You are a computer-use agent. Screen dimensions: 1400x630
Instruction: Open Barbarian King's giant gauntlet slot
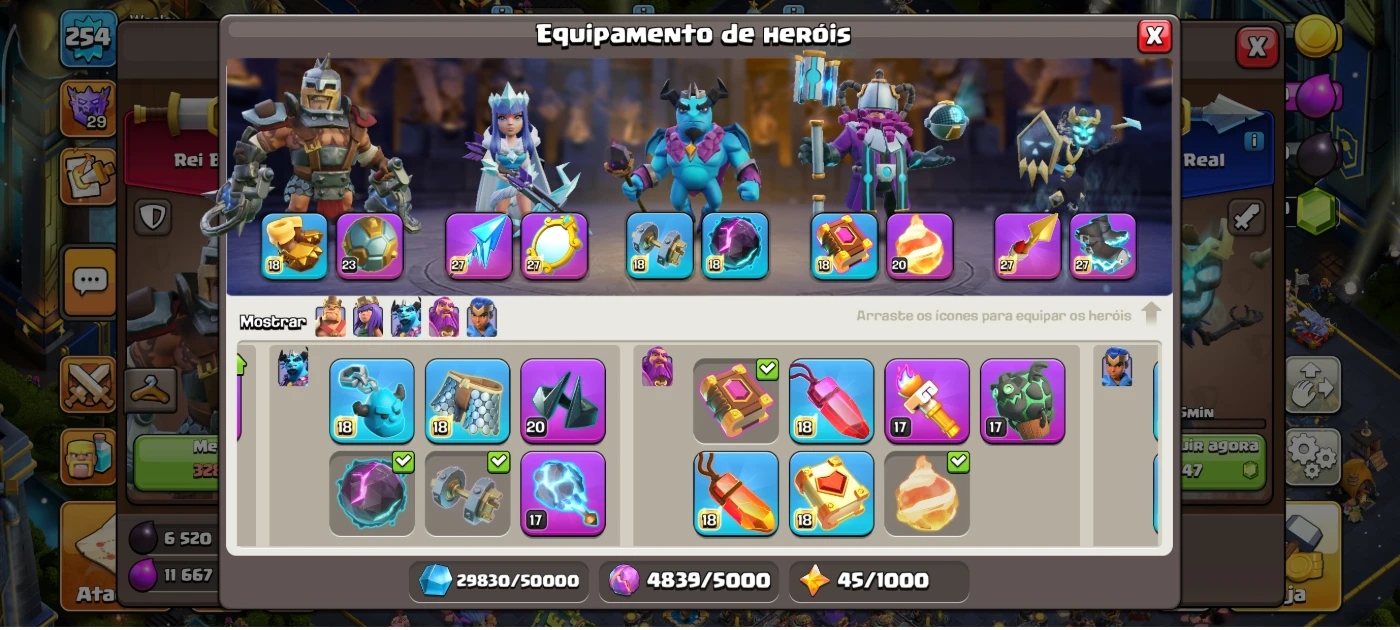(x=295, y=246)
